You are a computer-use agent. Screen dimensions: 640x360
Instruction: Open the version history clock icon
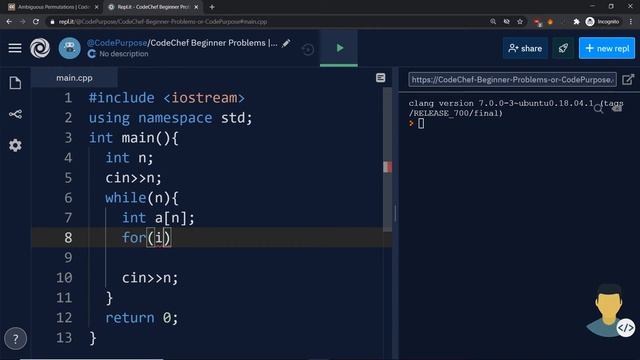tap(308, 50)
